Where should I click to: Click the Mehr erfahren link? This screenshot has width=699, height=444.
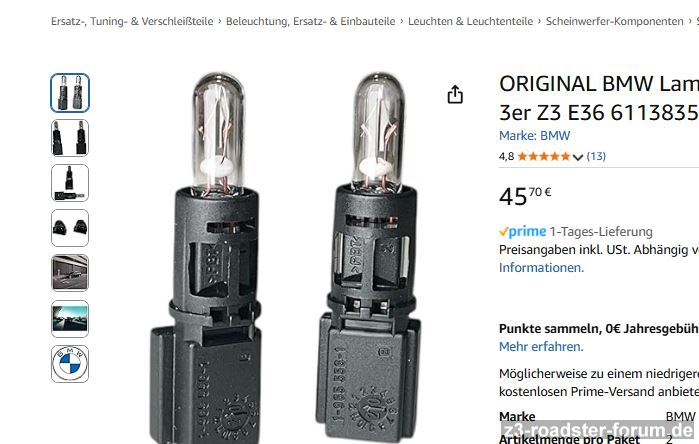[541, 346]
